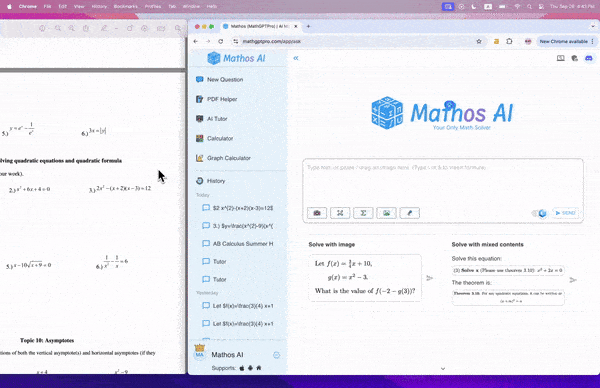Open the Discord icon at top right

tap(589, 58)
